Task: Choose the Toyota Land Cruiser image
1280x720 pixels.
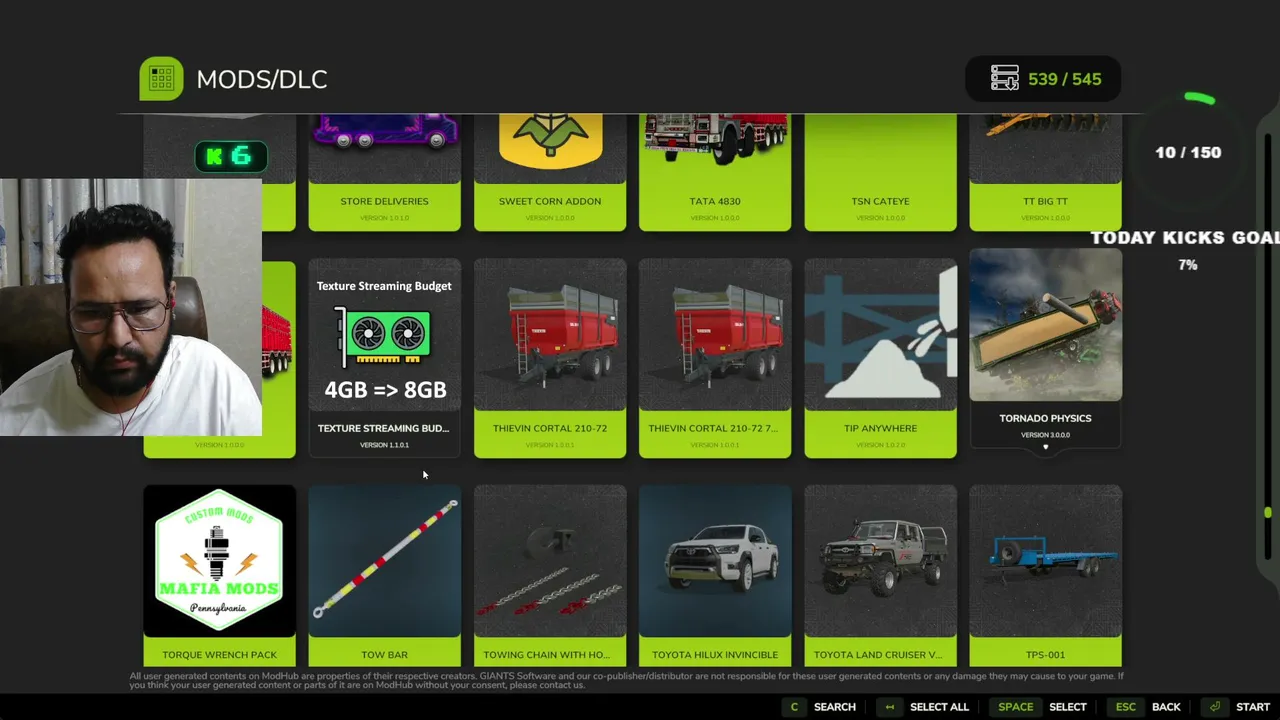Action: [880, 560]
